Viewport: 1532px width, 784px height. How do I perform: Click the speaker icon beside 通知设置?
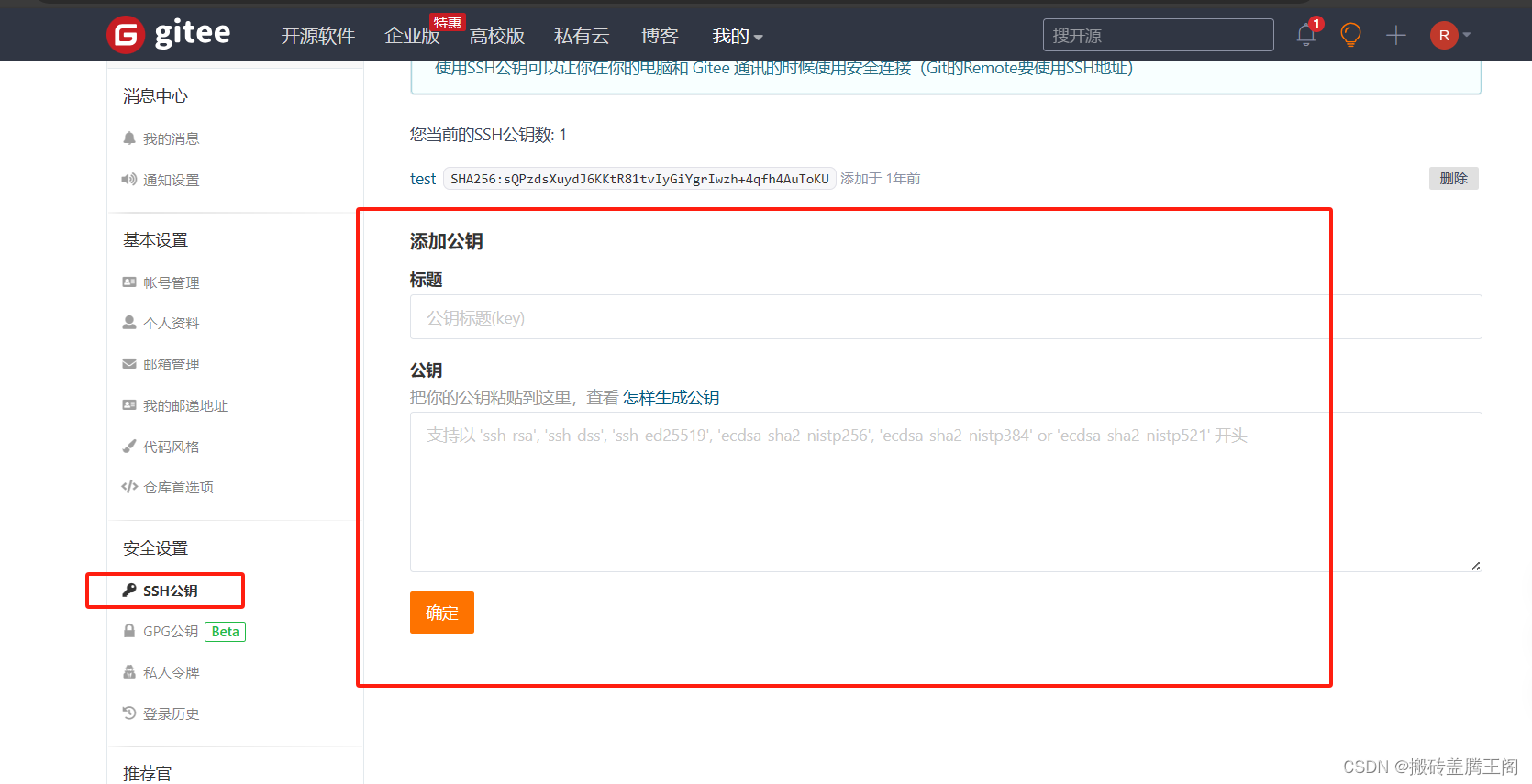coord(129,180)
